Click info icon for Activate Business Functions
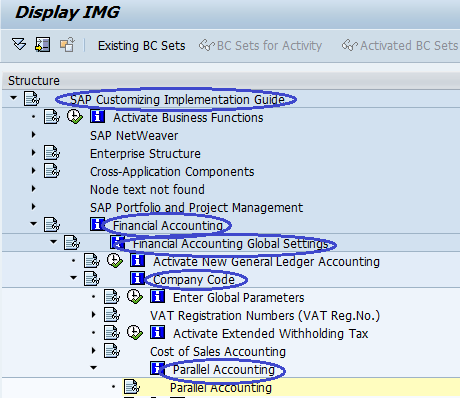 pyautogui.click(x=97, y=117)
